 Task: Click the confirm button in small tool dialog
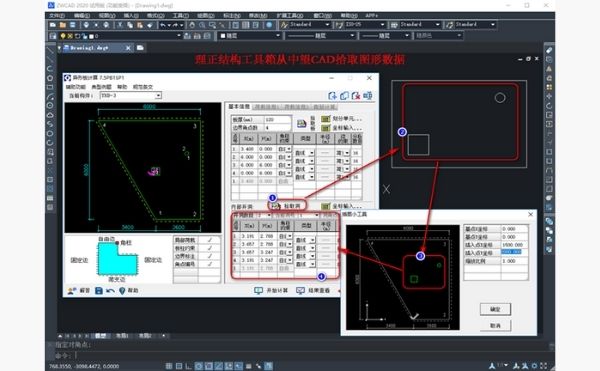[x=495, y=309]
